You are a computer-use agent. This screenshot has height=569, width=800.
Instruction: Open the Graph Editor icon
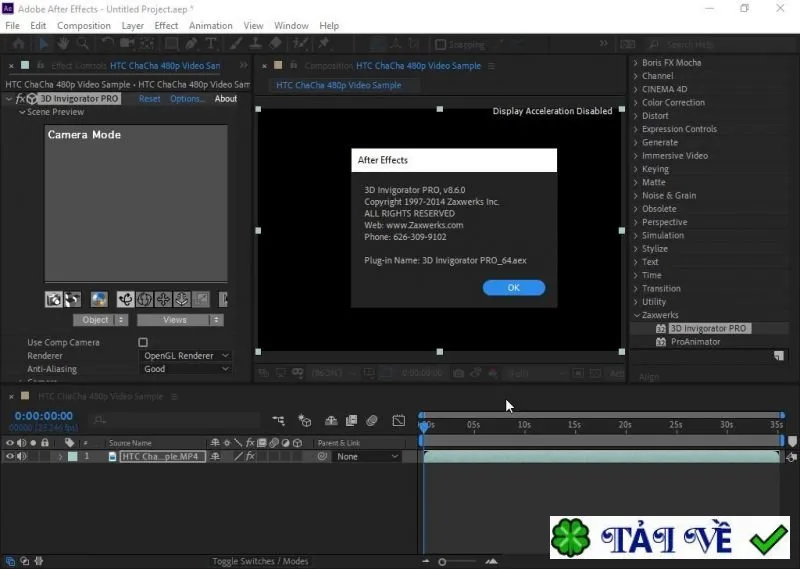(x=398, y=420)
